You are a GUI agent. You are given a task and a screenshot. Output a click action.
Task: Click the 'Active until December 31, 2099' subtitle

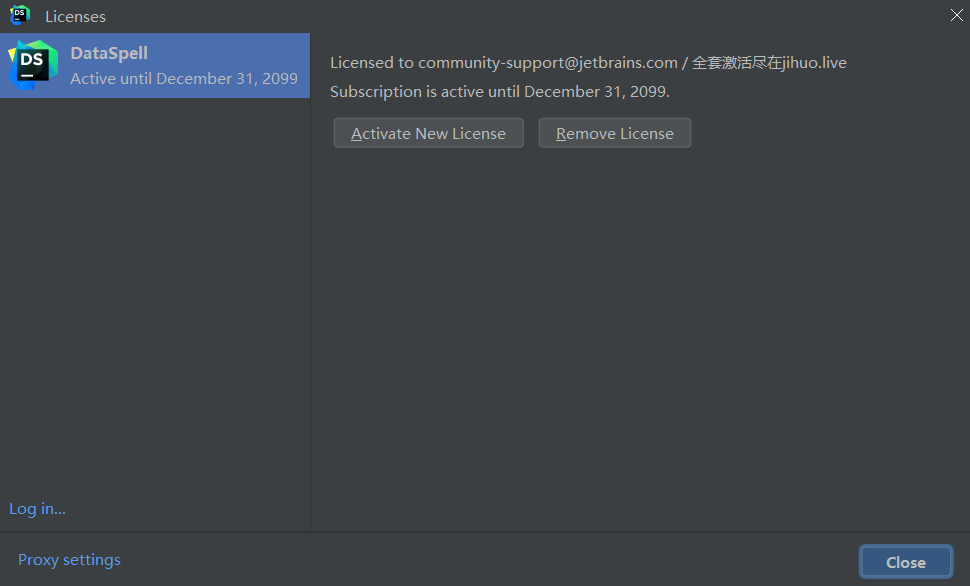point(184,78)
